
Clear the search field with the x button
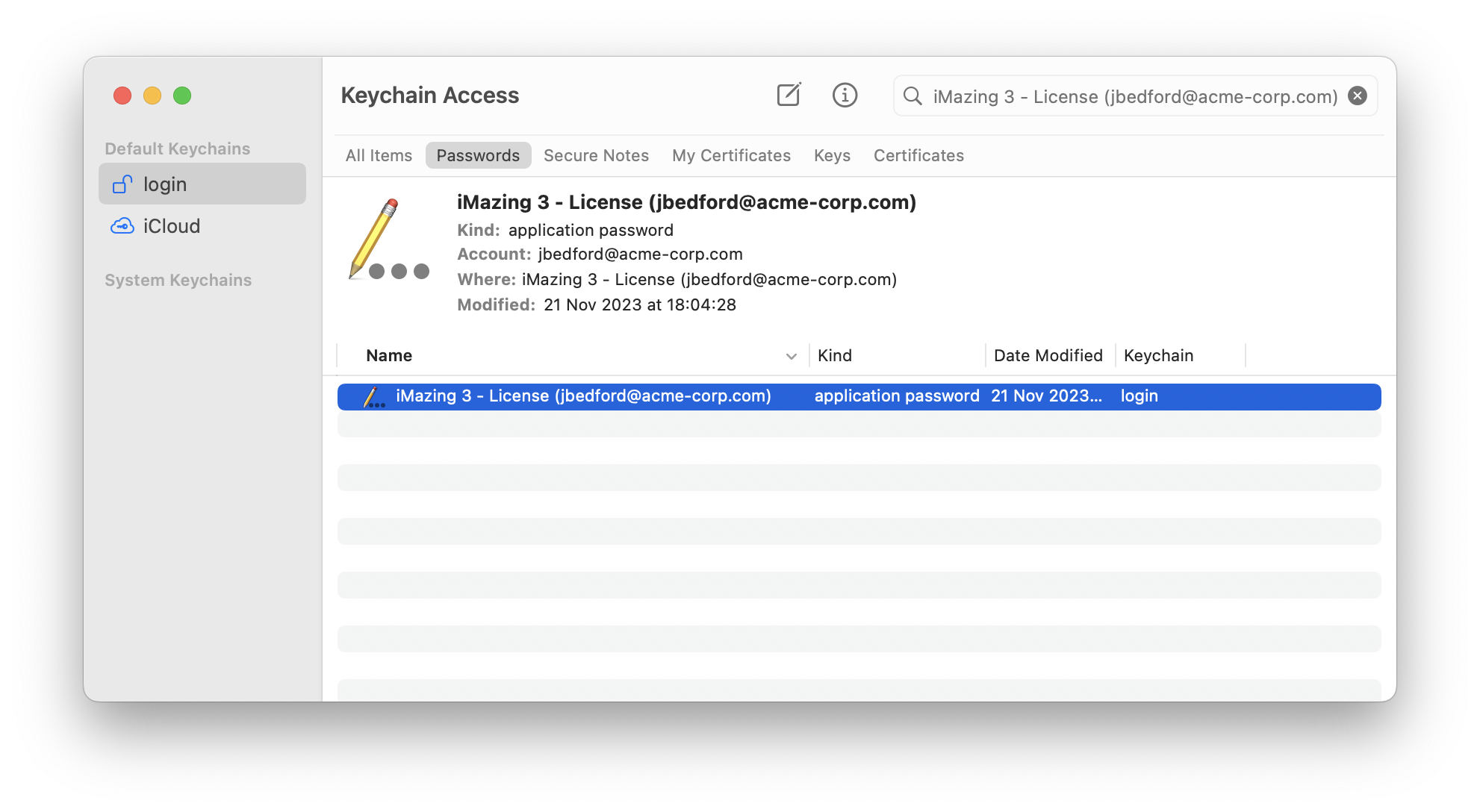pyautogui.click(x=1358, y=96)
